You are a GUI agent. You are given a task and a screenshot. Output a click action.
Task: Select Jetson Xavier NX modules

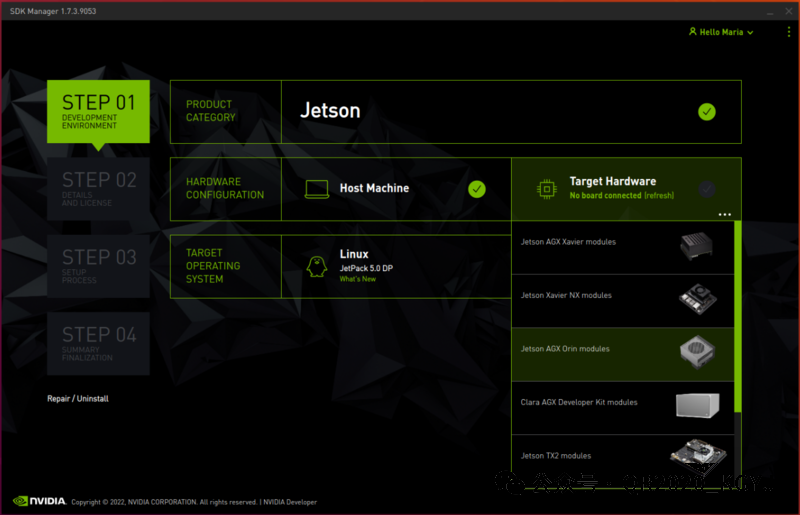(x=622, y=301)
